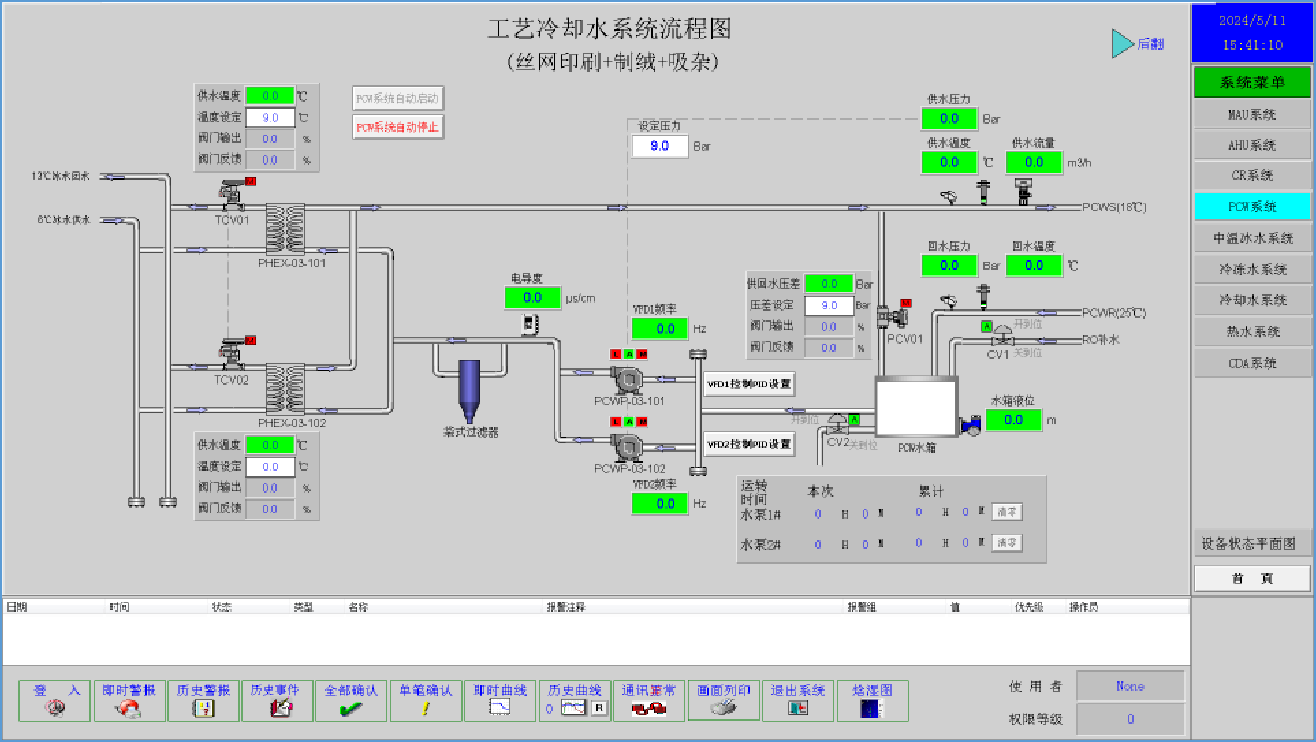Open 即时警报 real-time alarms
The image size is (1316, 742).
(x=129, y=701)
